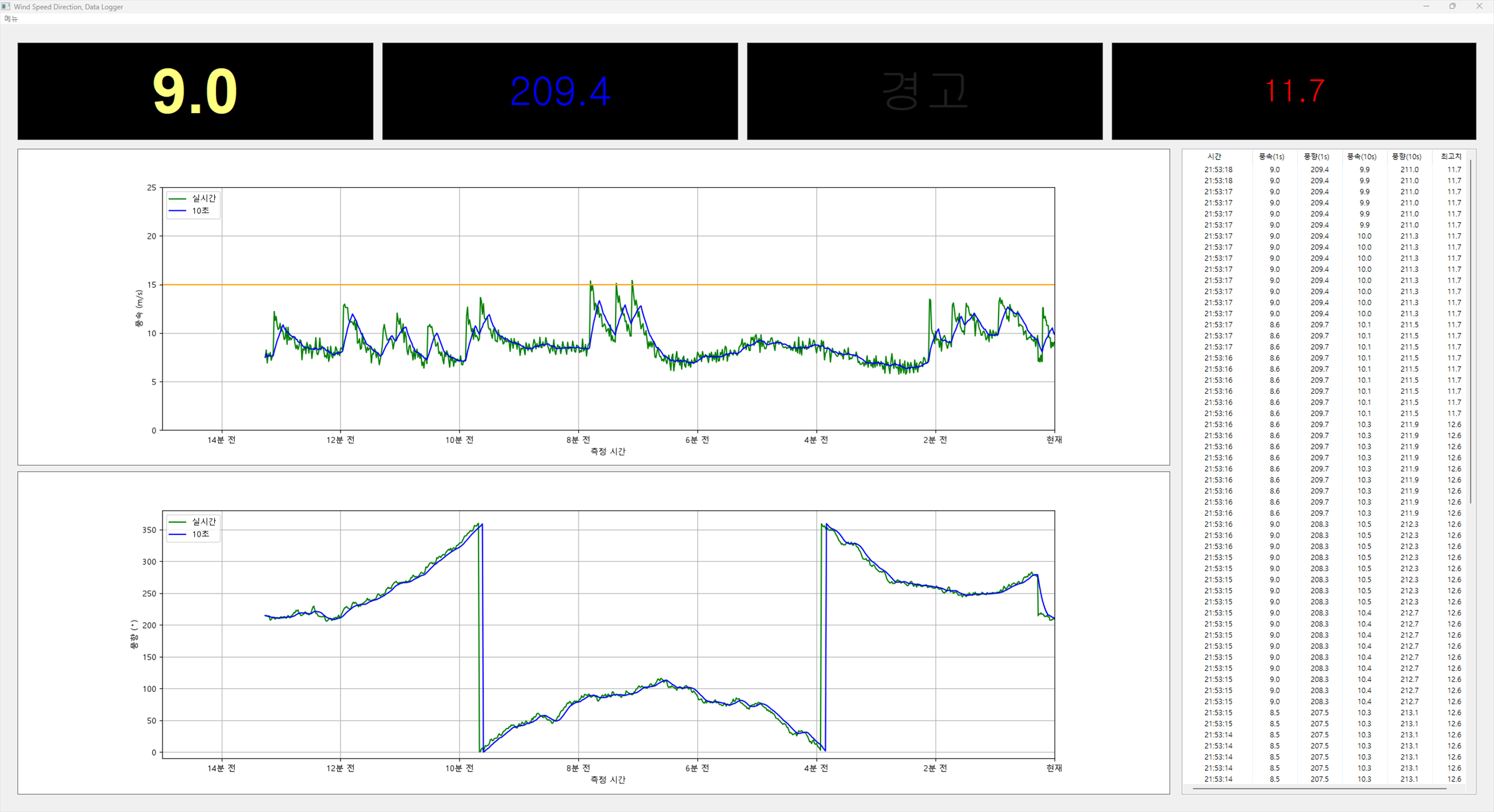Select the 풍향(1s) column header
1494x812 pixels.
pyautogui.click(x=1317, y=157)
